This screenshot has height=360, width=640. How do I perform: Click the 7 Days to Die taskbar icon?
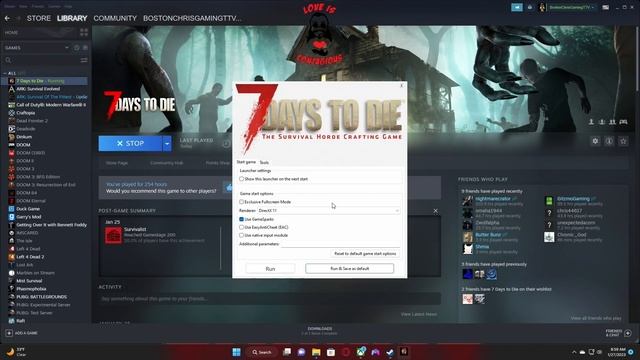coord(404,351)
